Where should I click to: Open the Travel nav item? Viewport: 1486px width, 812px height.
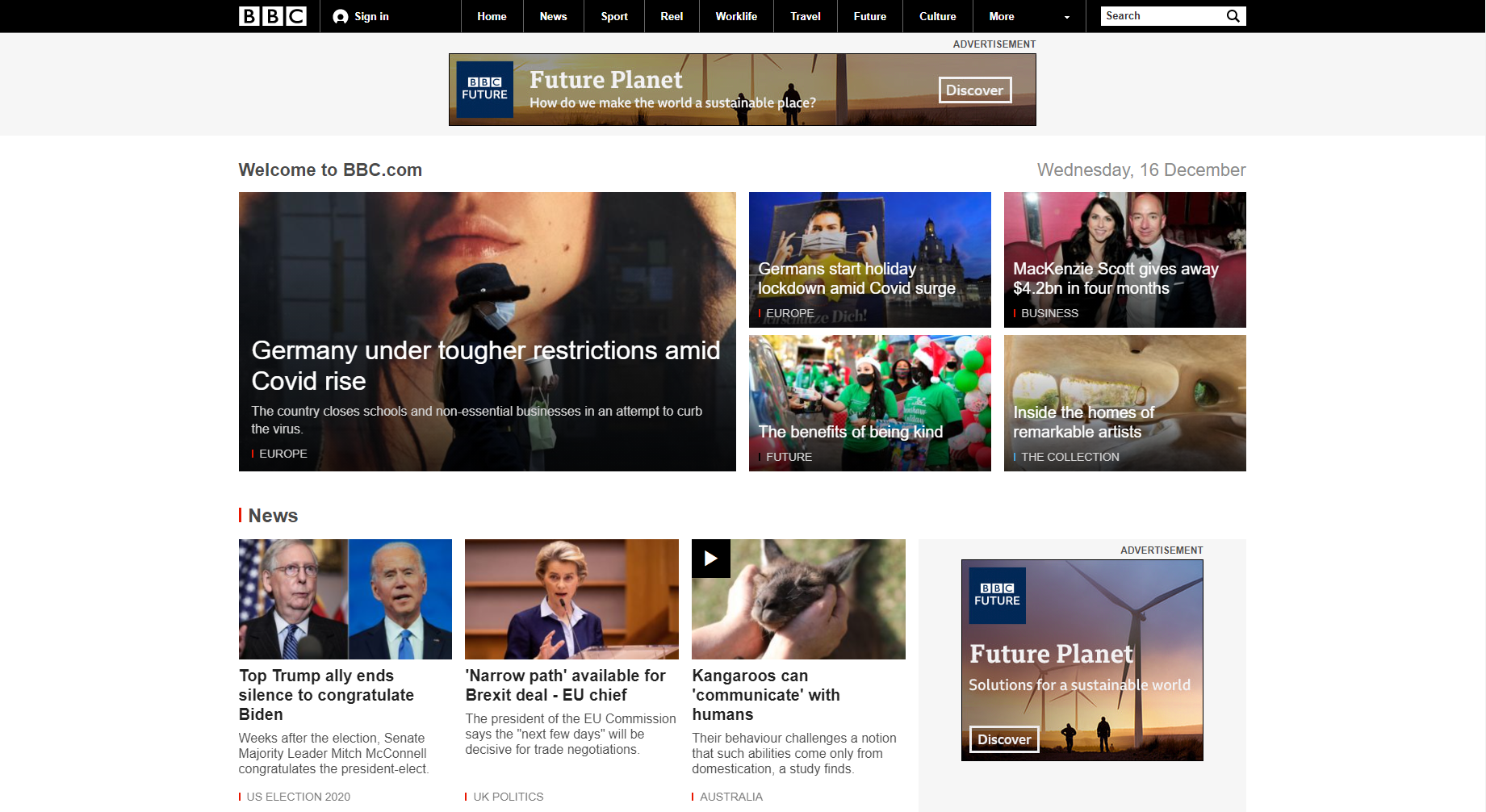[x=806, y=16]
